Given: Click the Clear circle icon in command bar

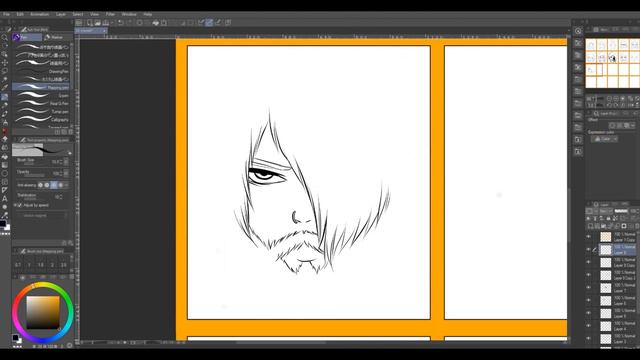Looking at the screenshot, I should 140,23.
